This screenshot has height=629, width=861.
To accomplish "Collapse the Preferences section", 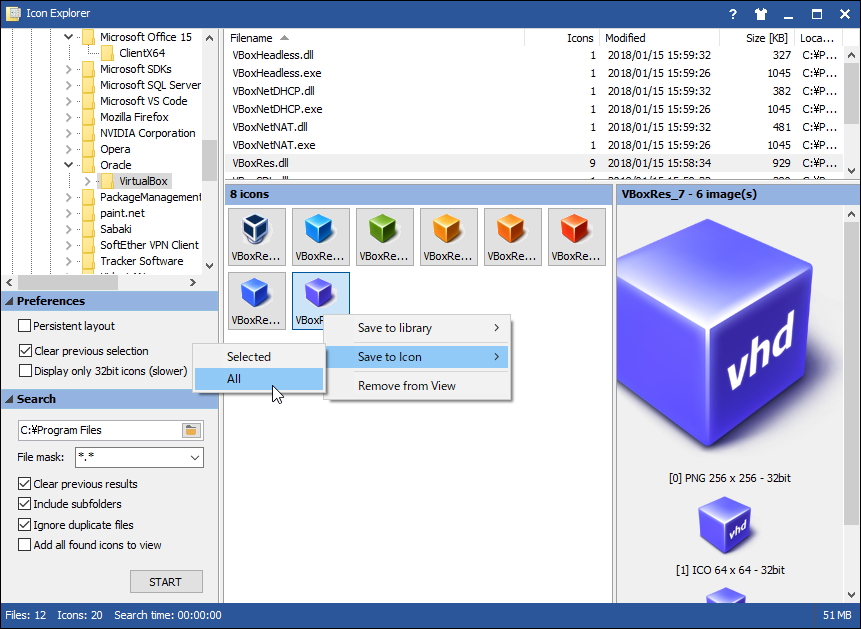I will [9, 301].
